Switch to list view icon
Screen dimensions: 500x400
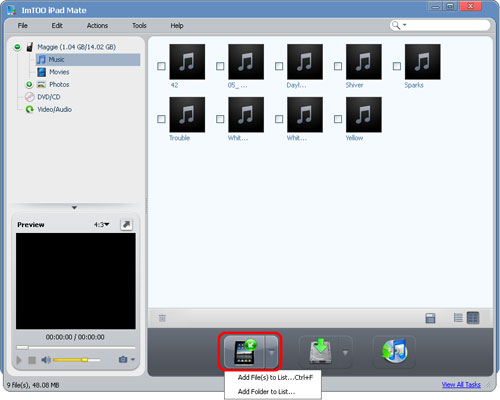[458, 318]
